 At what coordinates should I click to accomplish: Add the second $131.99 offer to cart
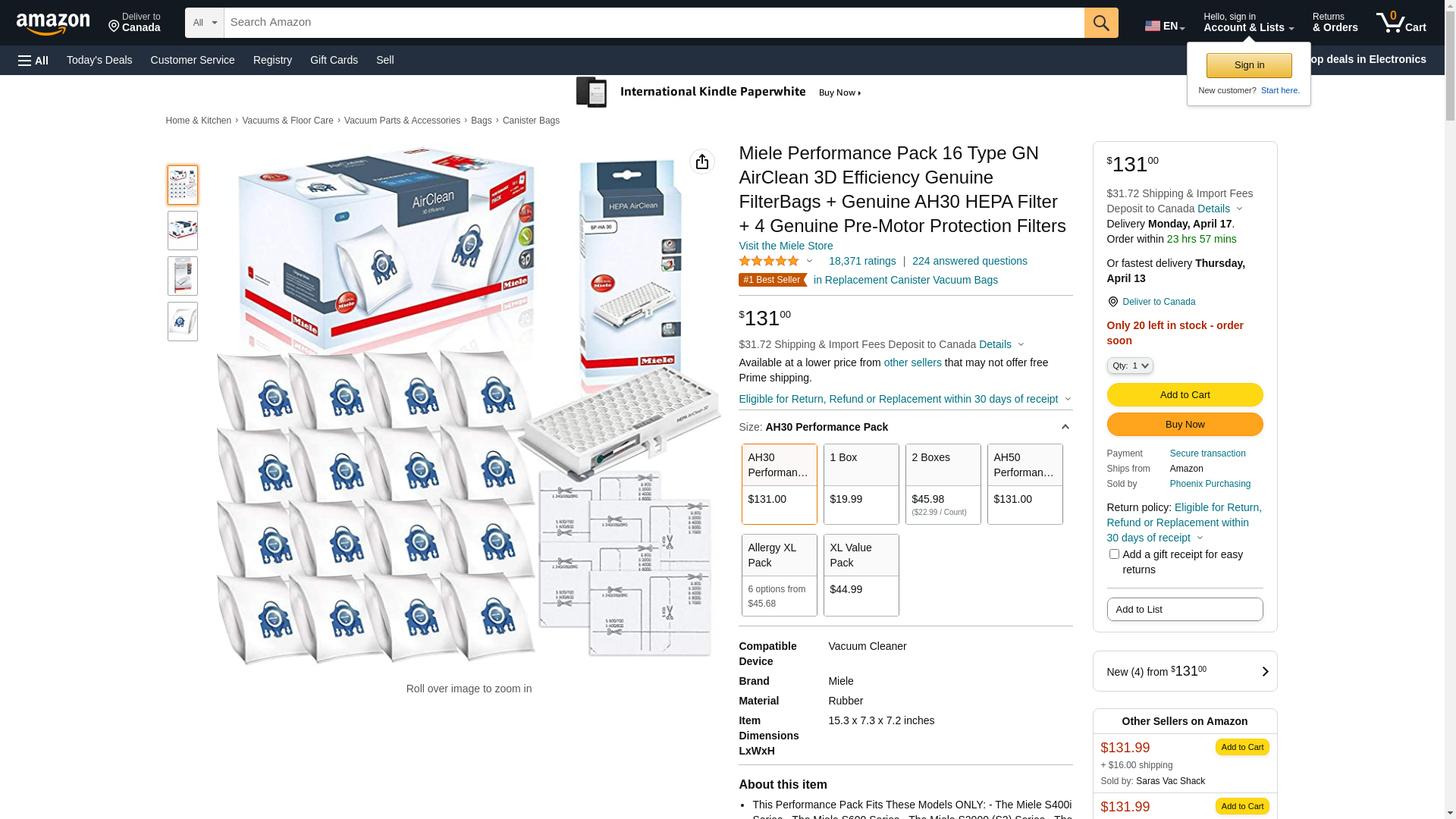(1242, 806)
